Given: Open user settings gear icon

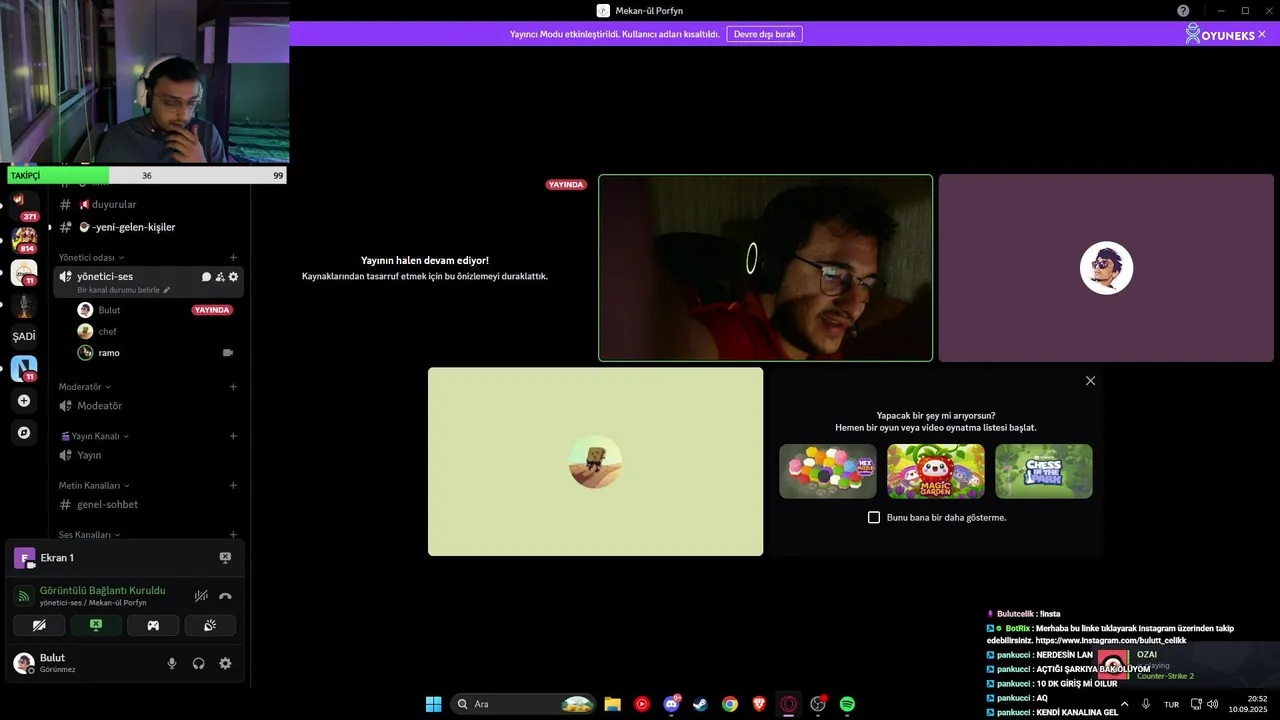Looking at the screenshot, I should [x=225, y=663].
